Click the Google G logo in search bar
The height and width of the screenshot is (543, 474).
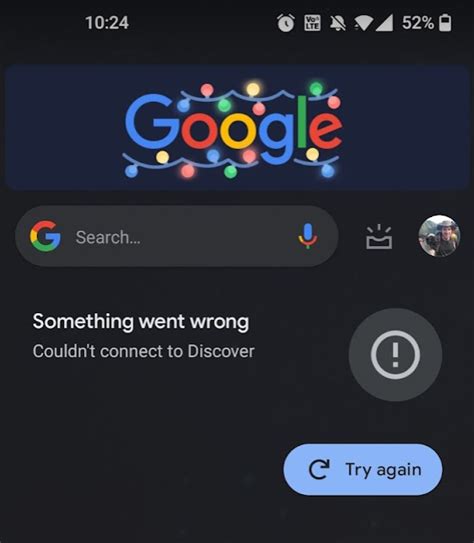click(45, 236)
